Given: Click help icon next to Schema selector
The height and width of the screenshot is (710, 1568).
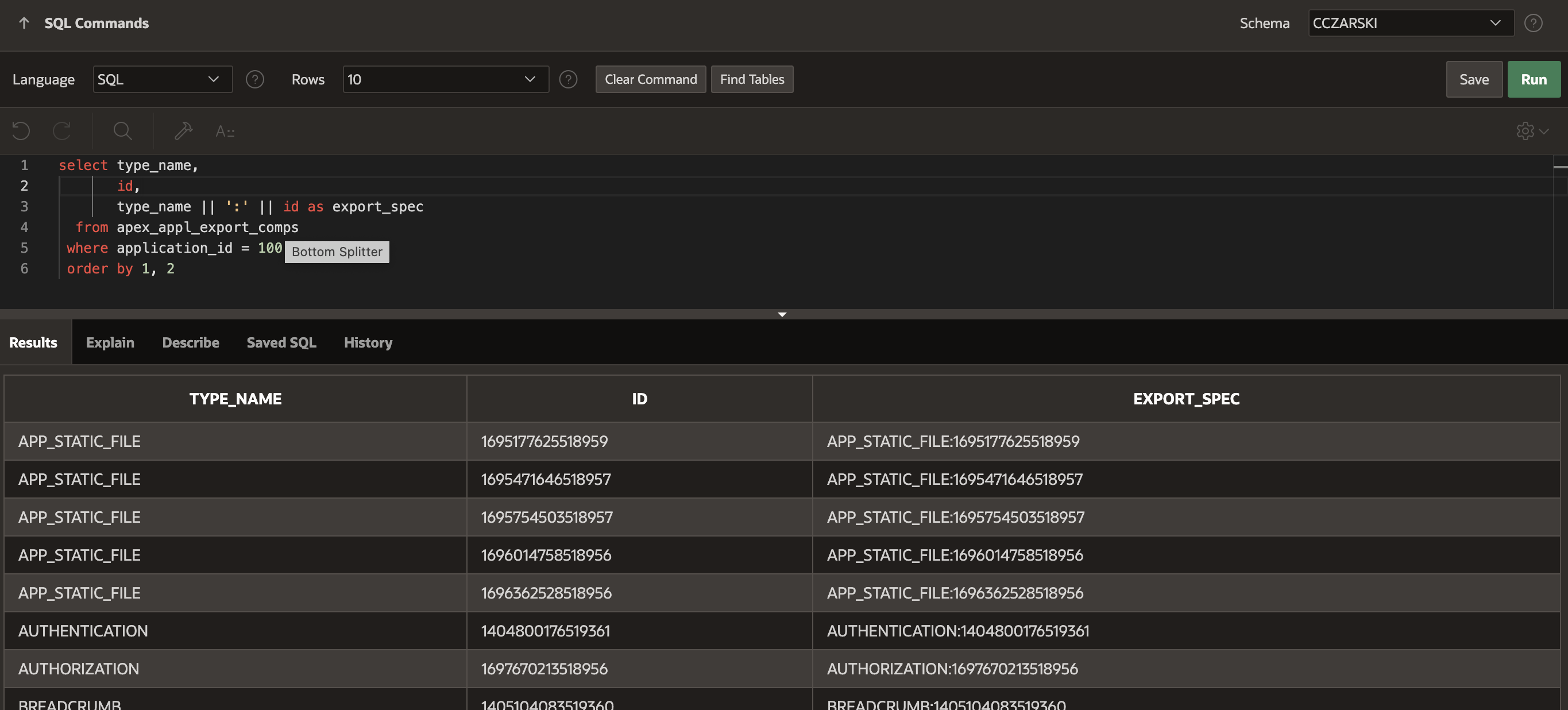Looking at the screenshot, I should [1533, 23].
